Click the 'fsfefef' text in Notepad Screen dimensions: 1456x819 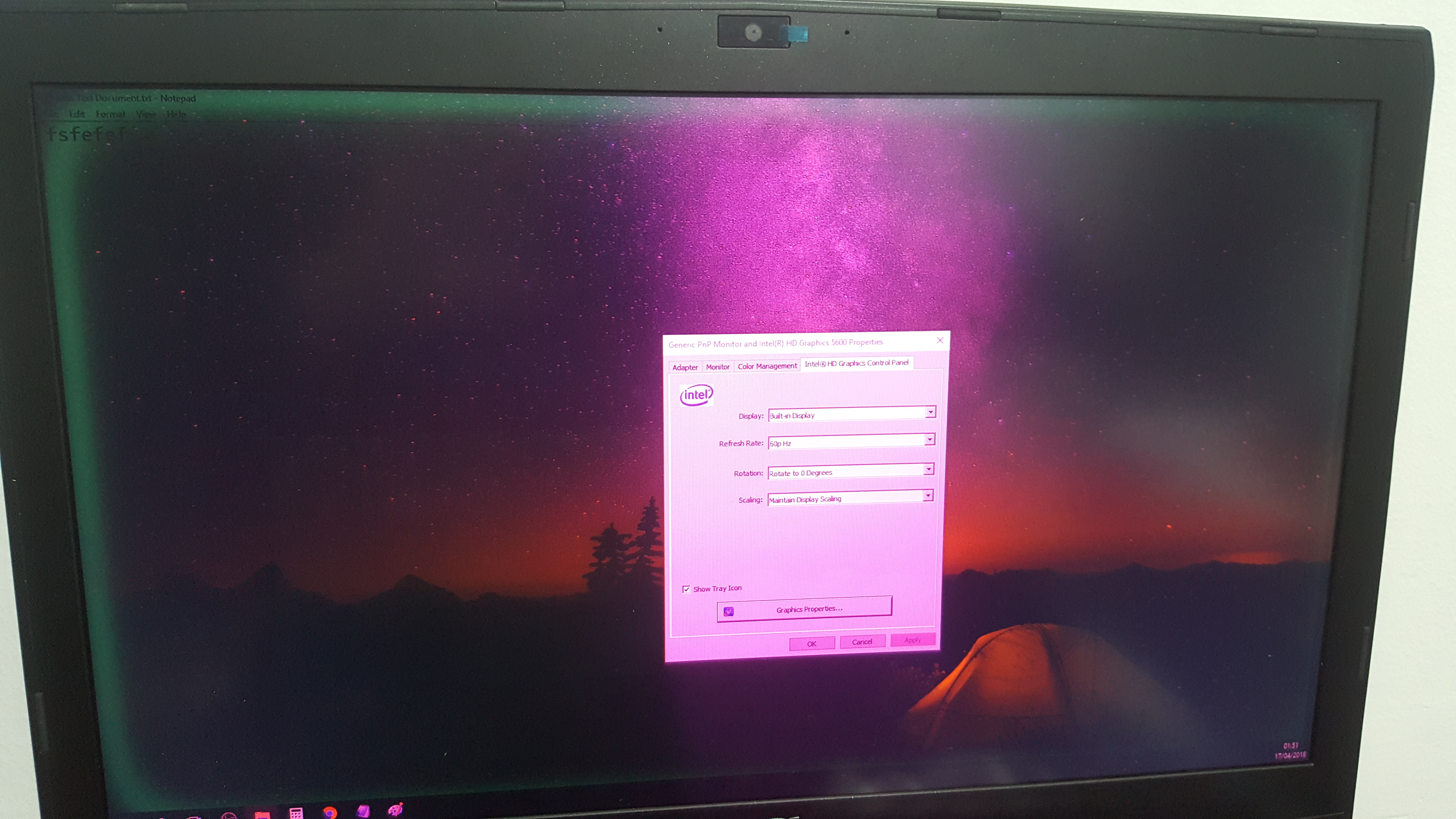(x=87, y=135)
